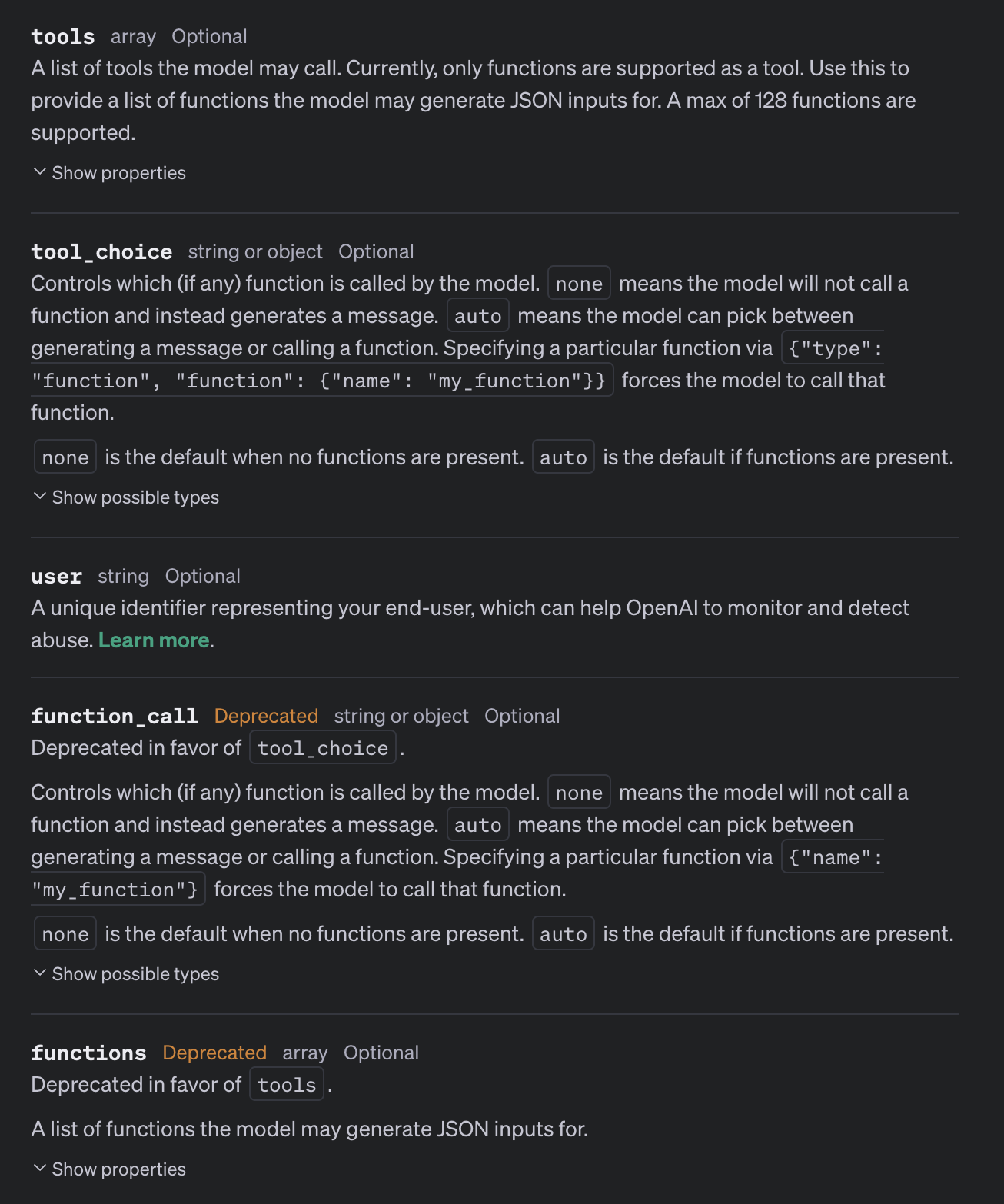Click chevron icon beside tools Show properties
The image size is (1004, 1204).
pos(40,172)
